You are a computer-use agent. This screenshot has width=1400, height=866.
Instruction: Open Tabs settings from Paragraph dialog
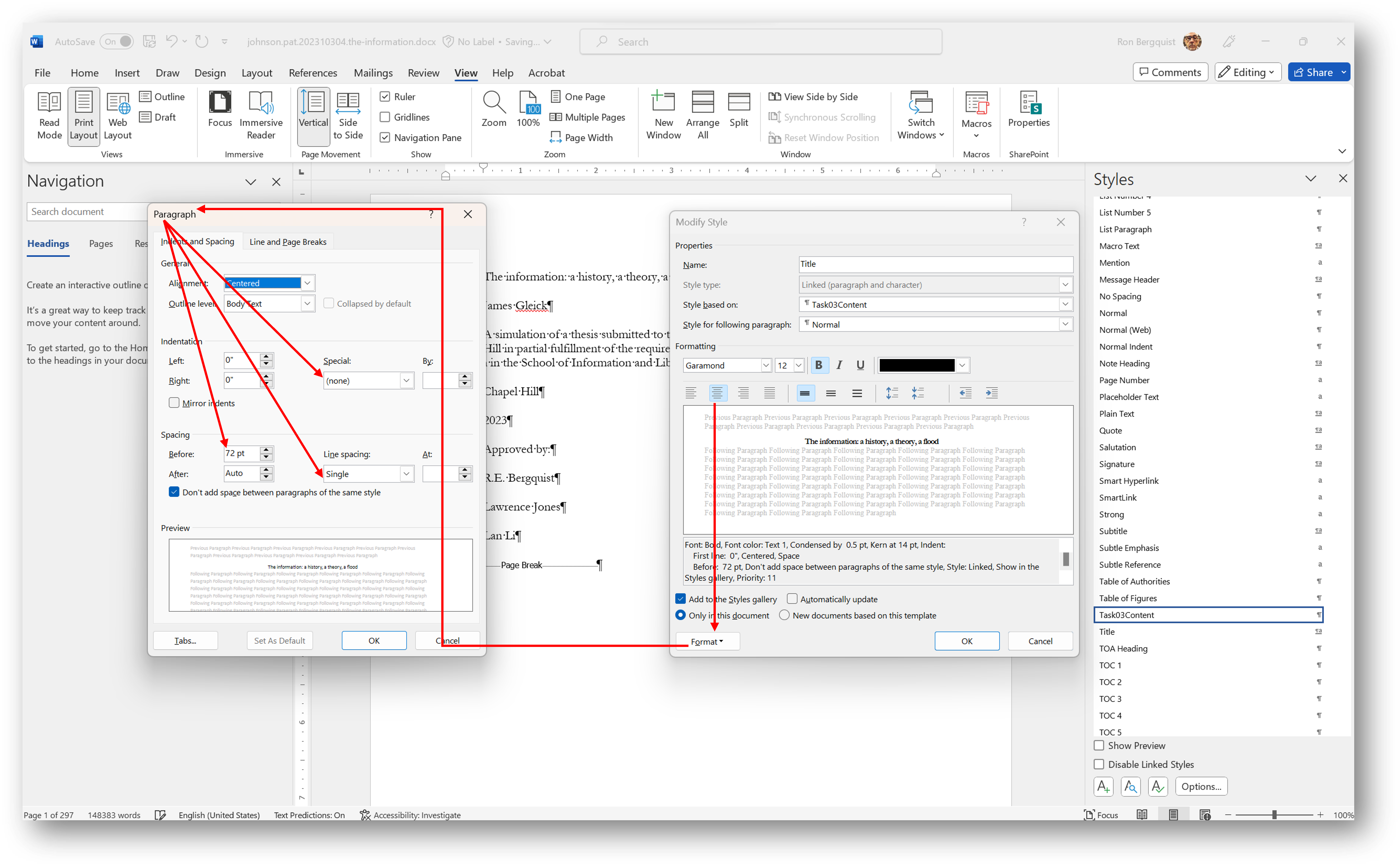click(185, 640)
